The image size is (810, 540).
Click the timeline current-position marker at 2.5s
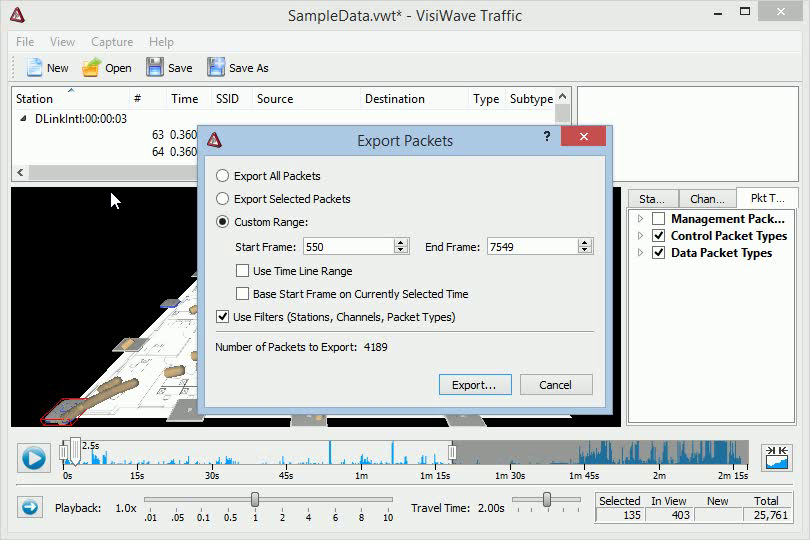[75, 451]
